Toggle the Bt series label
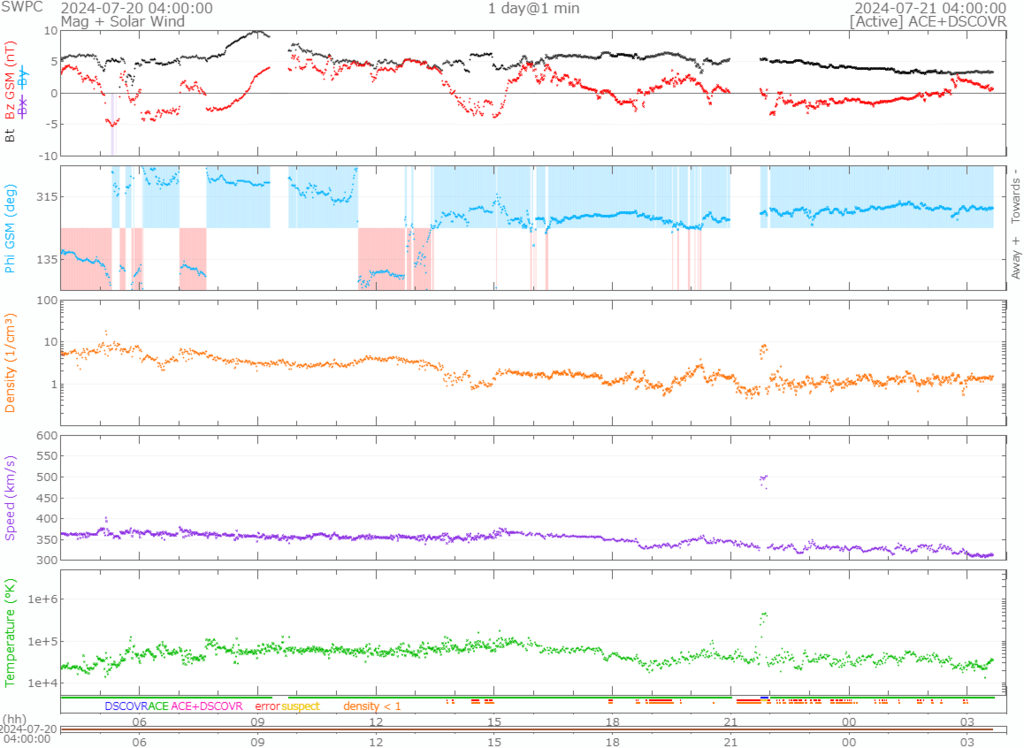1024x748 pixels. point(11,134)
